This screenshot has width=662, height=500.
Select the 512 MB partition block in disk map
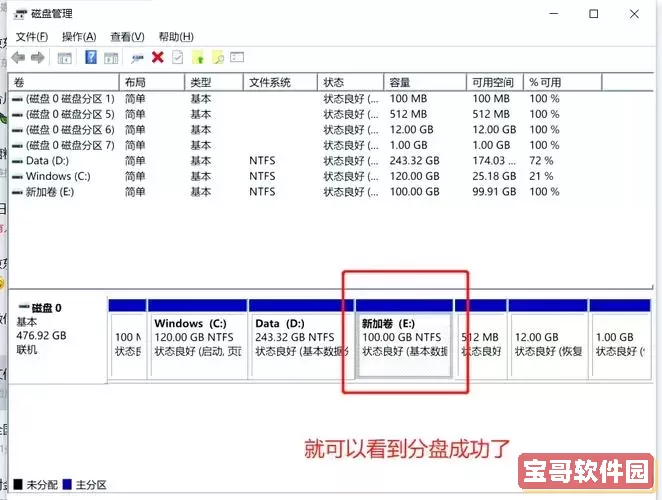coord(481,338)
